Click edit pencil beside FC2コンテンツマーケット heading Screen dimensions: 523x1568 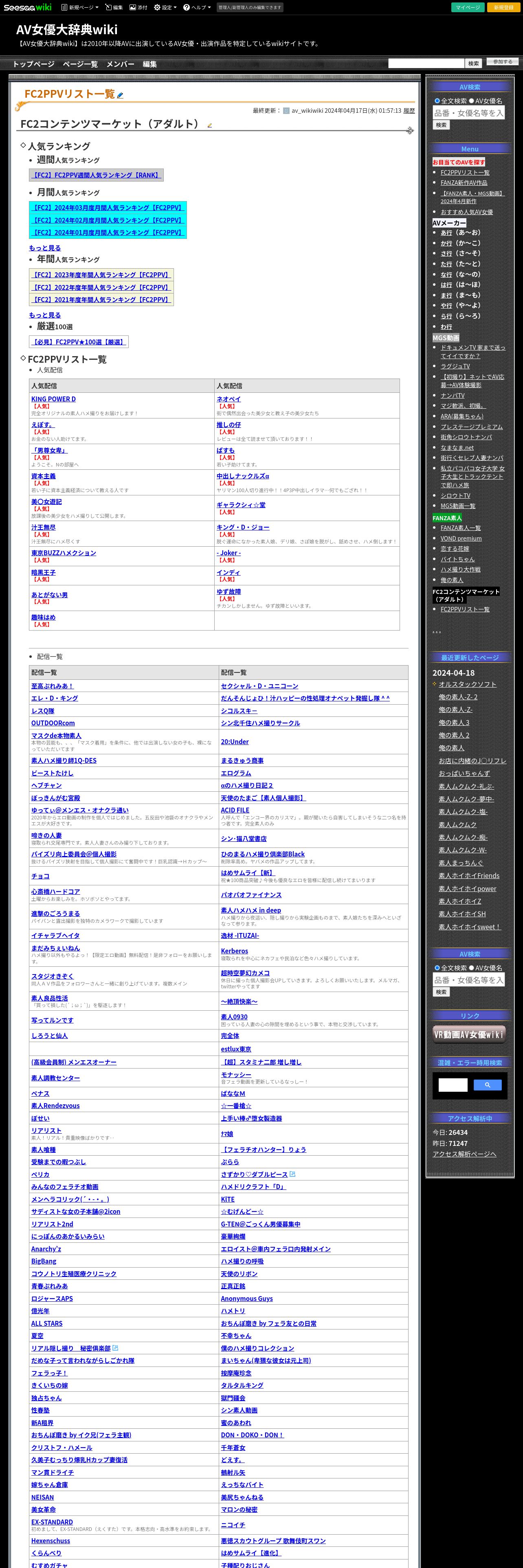[209, 125]
